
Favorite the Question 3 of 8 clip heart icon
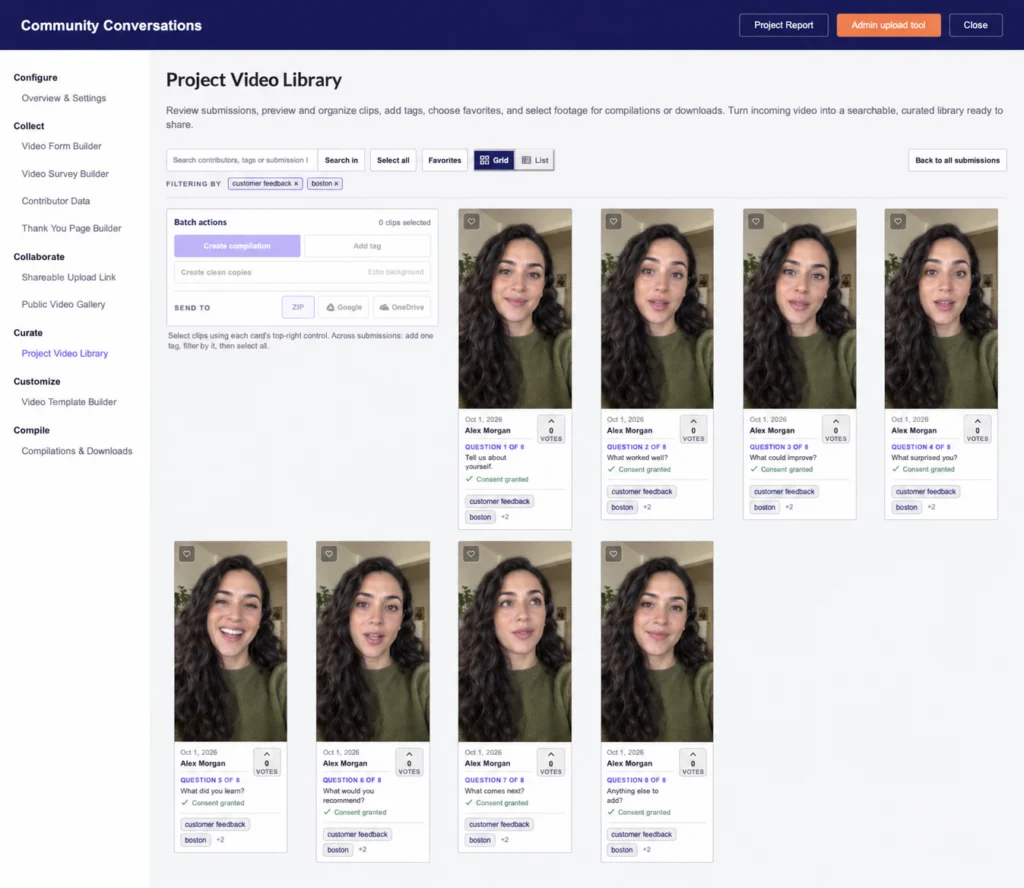point(756,221)
